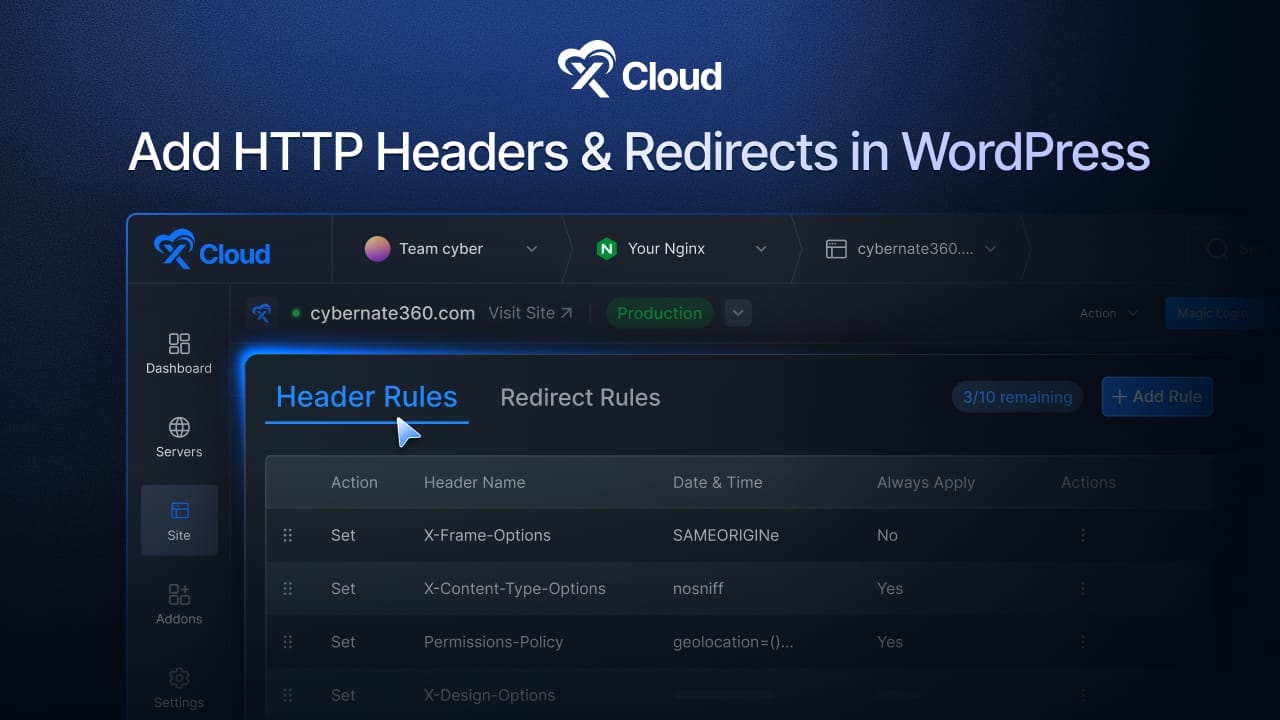This screenshot has width=1280, height=720.
Task: Click drag handle of X-Design-Options row
Action: click(288, 695)
